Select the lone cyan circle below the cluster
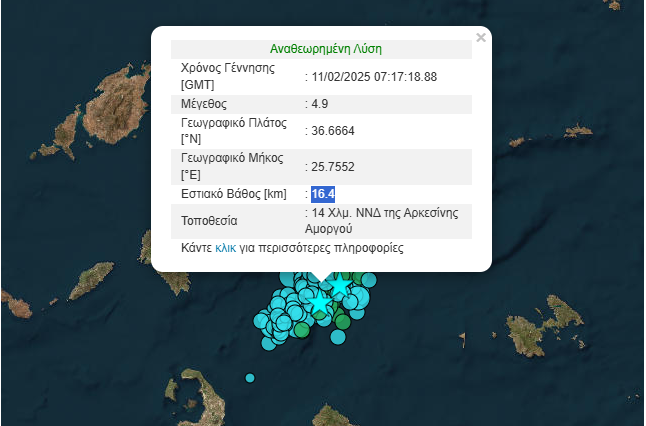 [338, 337]
